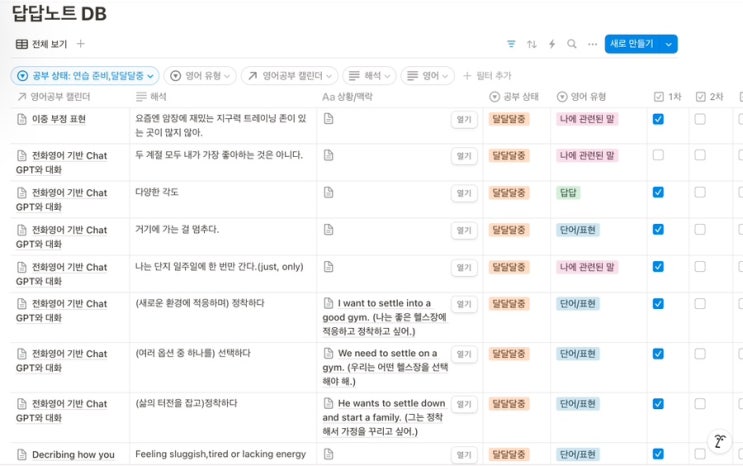Image resolution: width=743 pixels, height=466 pixels.
Task: Check the 2차 checkbox in the 다양한 각도 row
Action: (700, 192)
